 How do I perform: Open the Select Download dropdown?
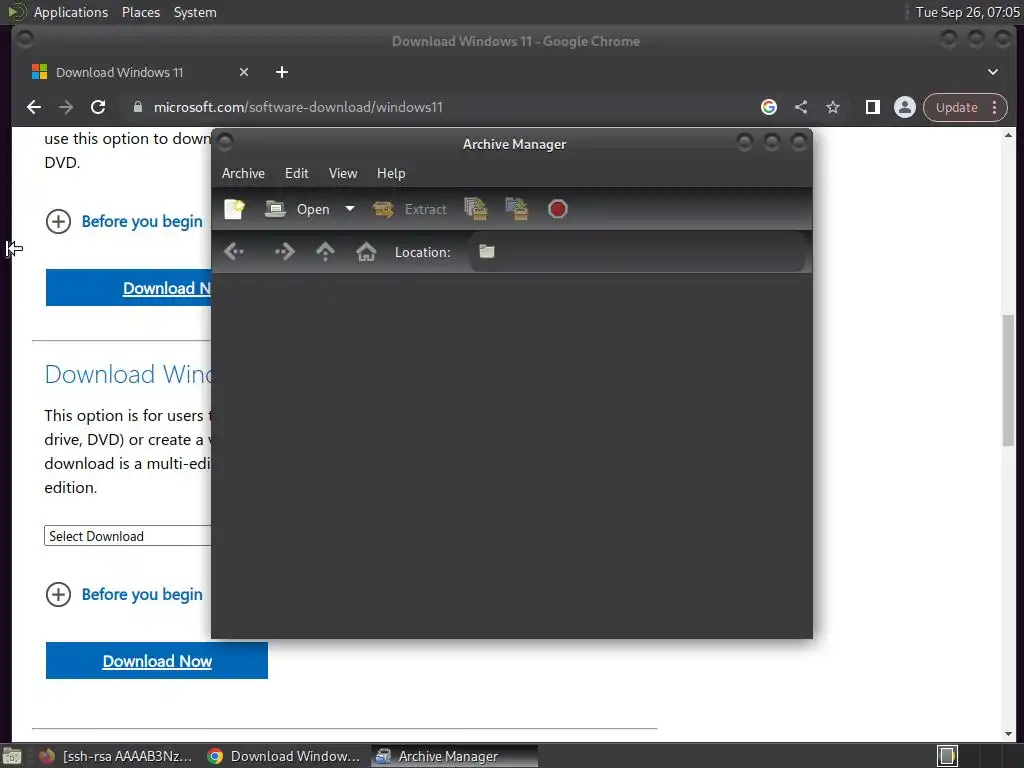(128, 536)
